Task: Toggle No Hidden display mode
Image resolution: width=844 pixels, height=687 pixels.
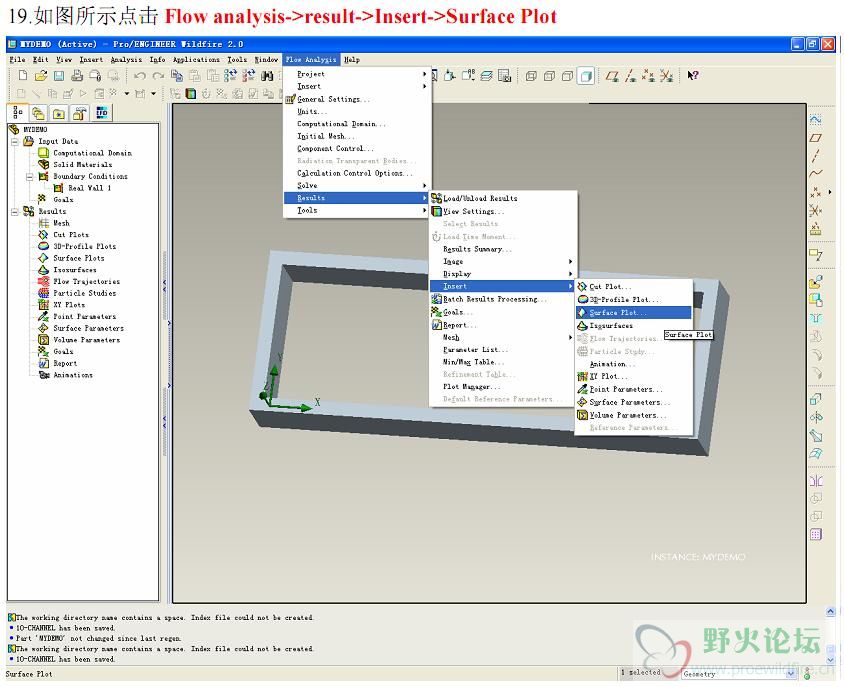Action: (x=567, y=76)
